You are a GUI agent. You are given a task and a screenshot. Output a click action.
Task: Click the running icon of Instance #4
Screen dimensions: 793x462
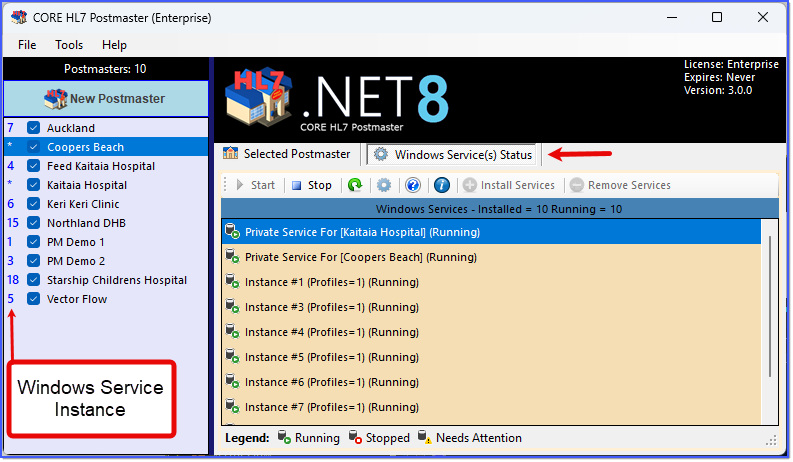click(232, 331)
